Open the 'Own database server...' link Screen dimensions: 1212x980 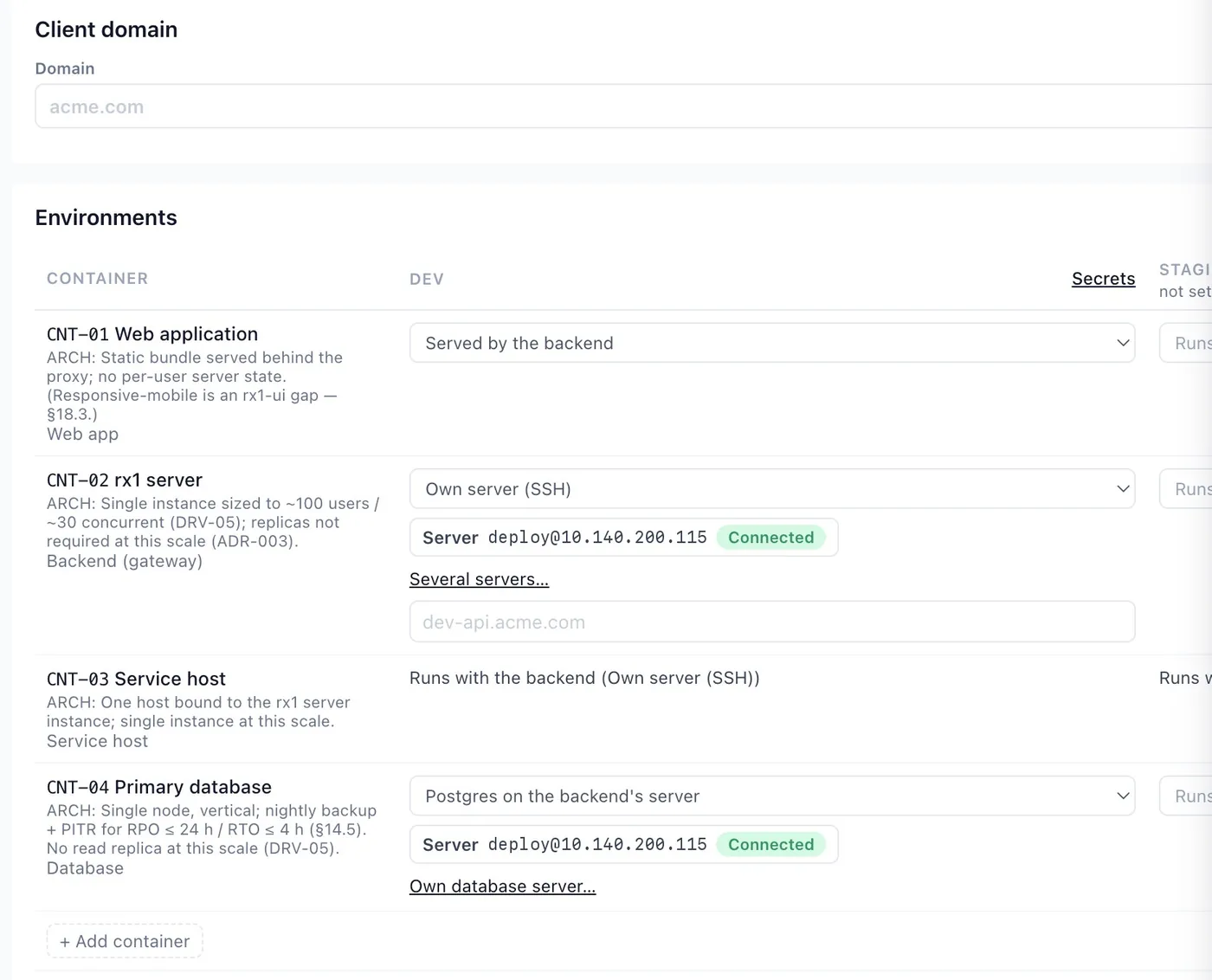pyautogui.click(x=502, y=887)
